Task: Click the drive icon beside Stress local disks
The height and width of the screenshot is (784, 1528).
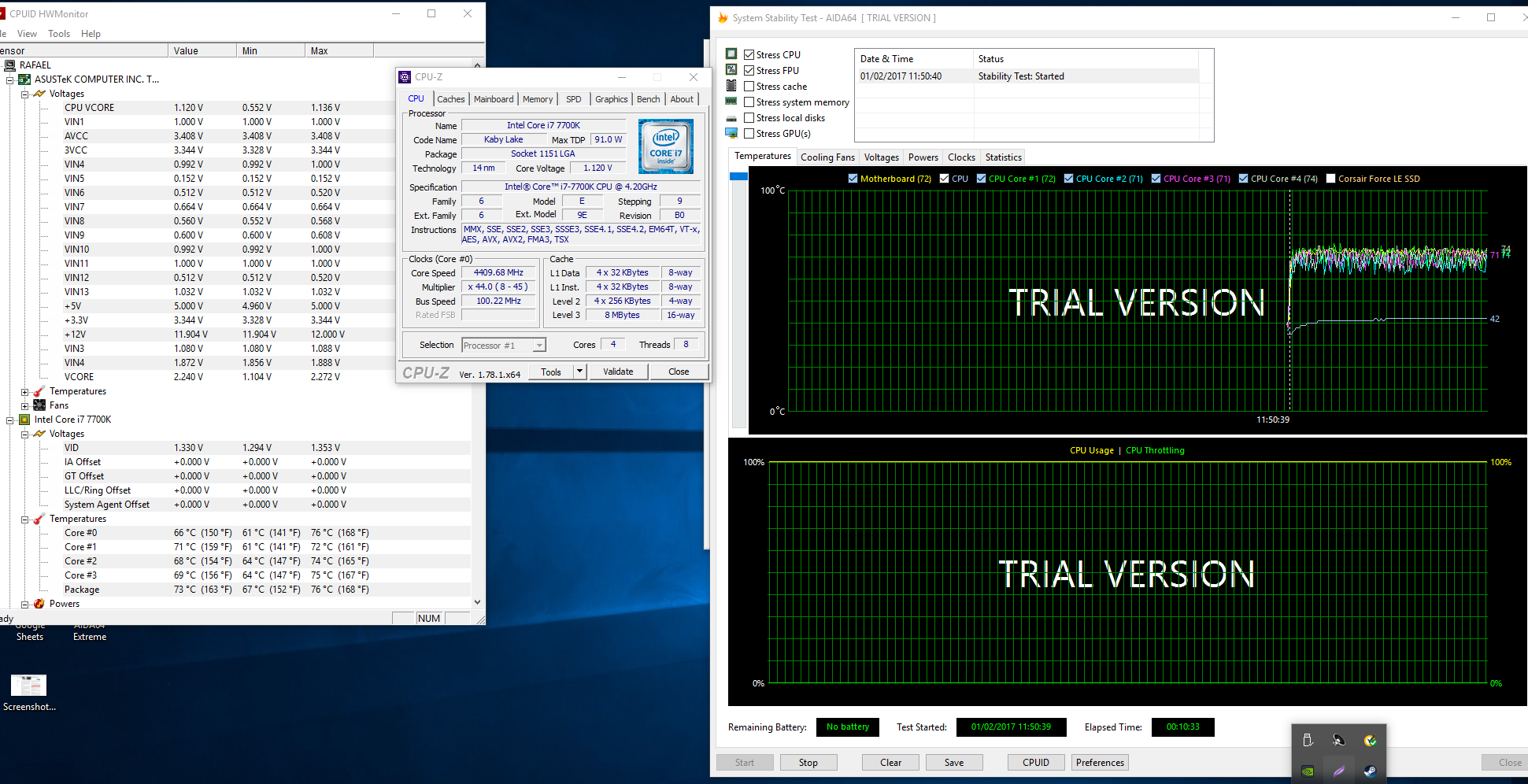Action: (731, 118)
